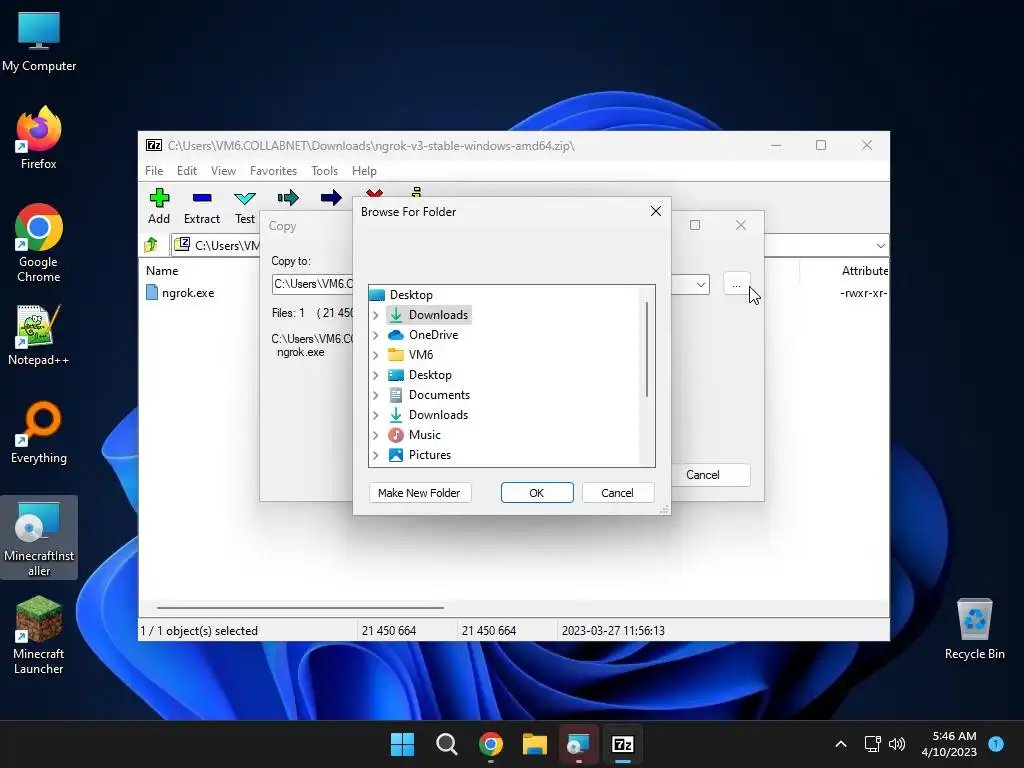1024x768 pixels.
Task: Open the Copy to path dropdown
Action: tap(701, 284)
